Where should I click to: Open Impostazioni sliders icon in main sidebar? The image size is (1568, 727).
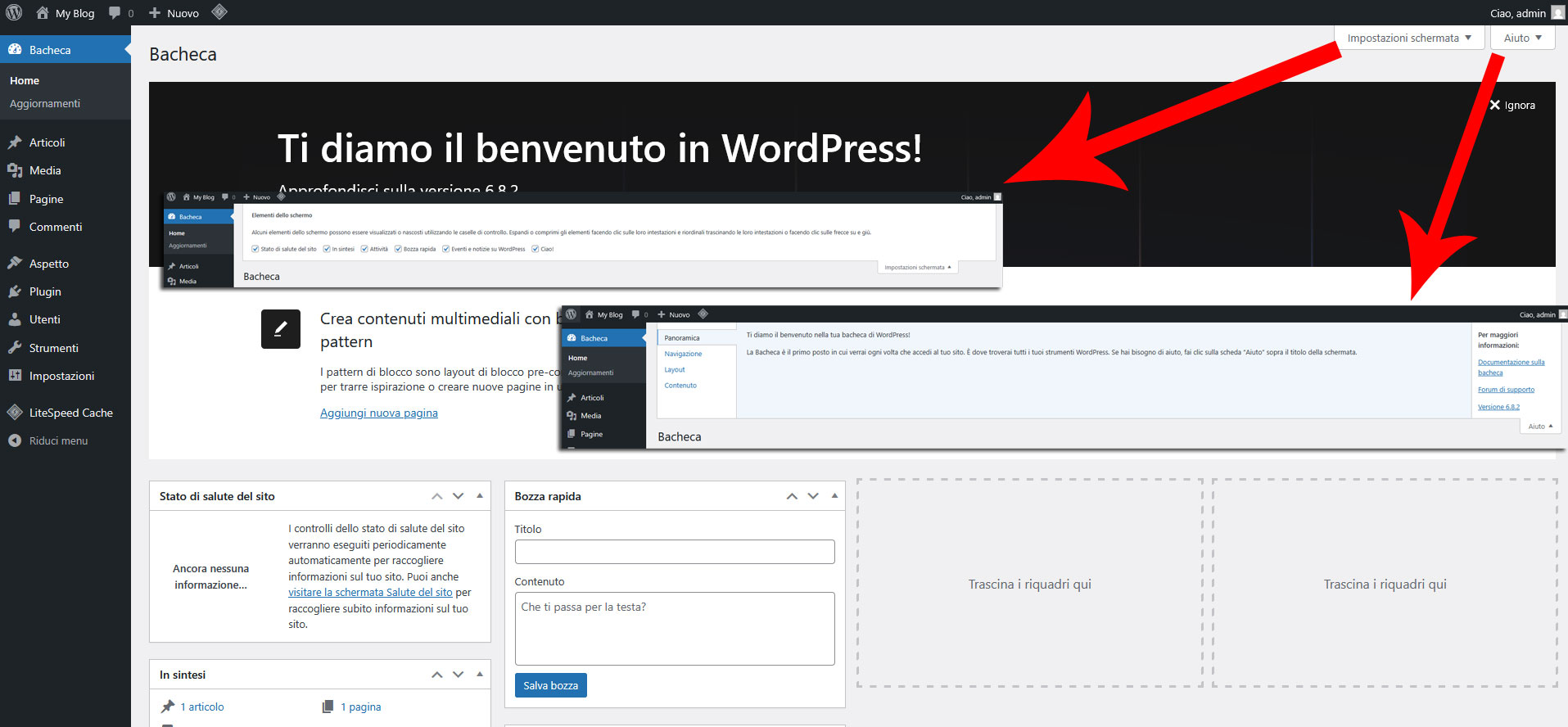[15, 376]
